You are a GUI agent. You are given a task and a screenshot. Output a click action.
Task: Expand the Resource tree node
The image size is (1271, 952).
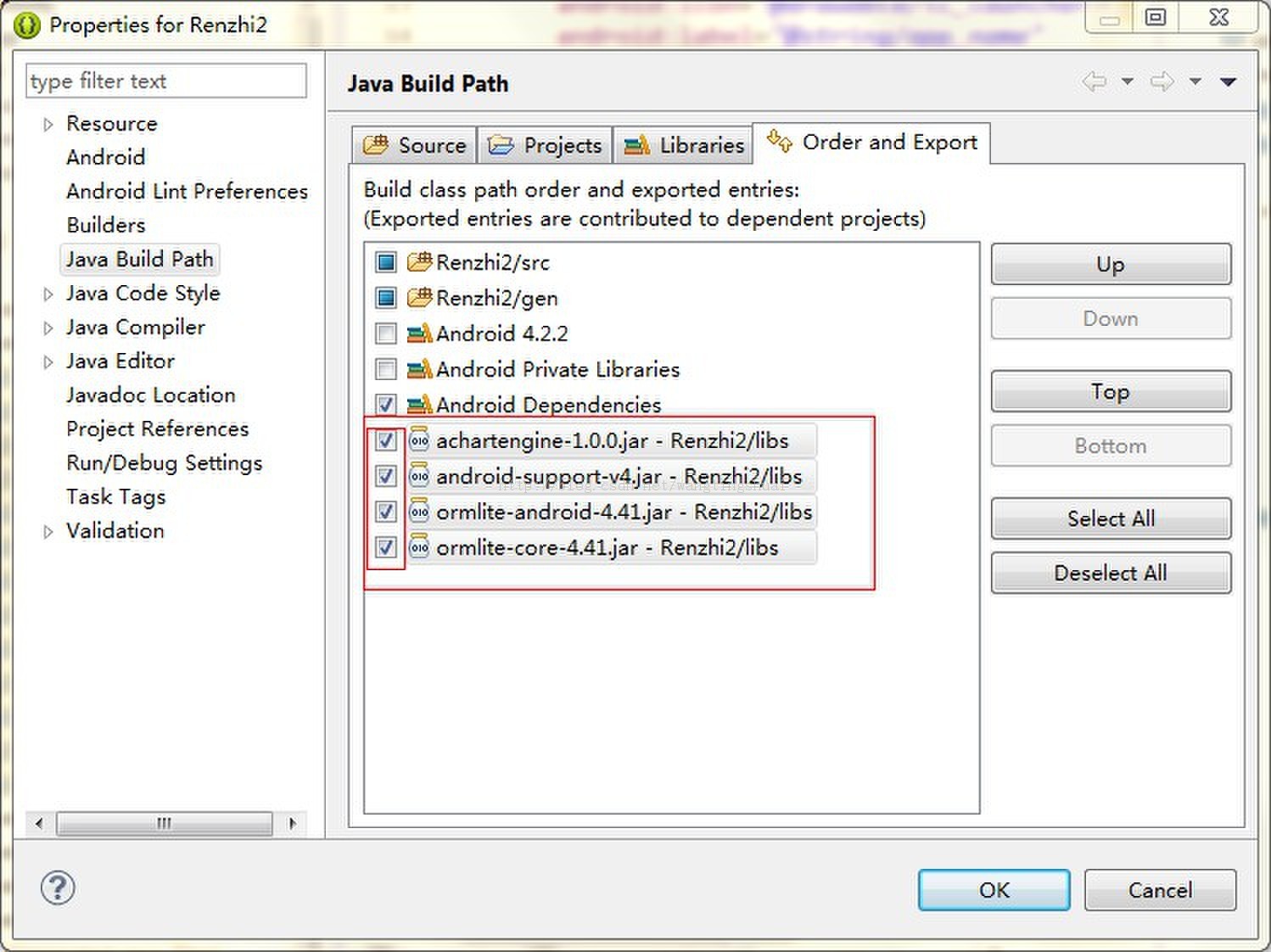(48, 124)
